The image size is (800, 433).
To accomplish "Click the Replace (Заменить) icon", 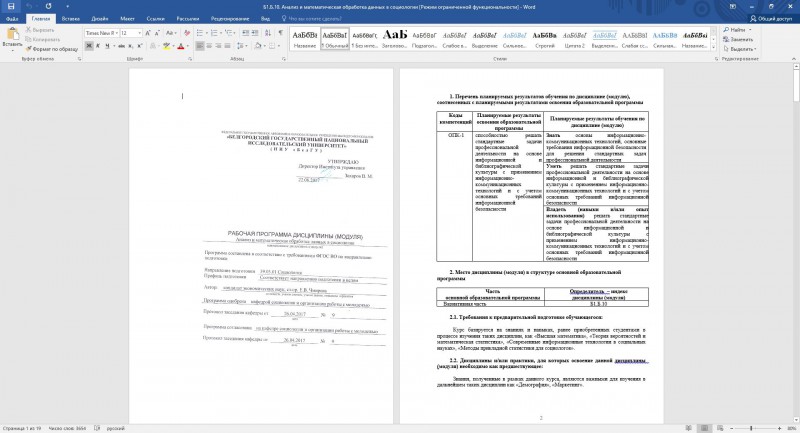I will pos(738,39).
